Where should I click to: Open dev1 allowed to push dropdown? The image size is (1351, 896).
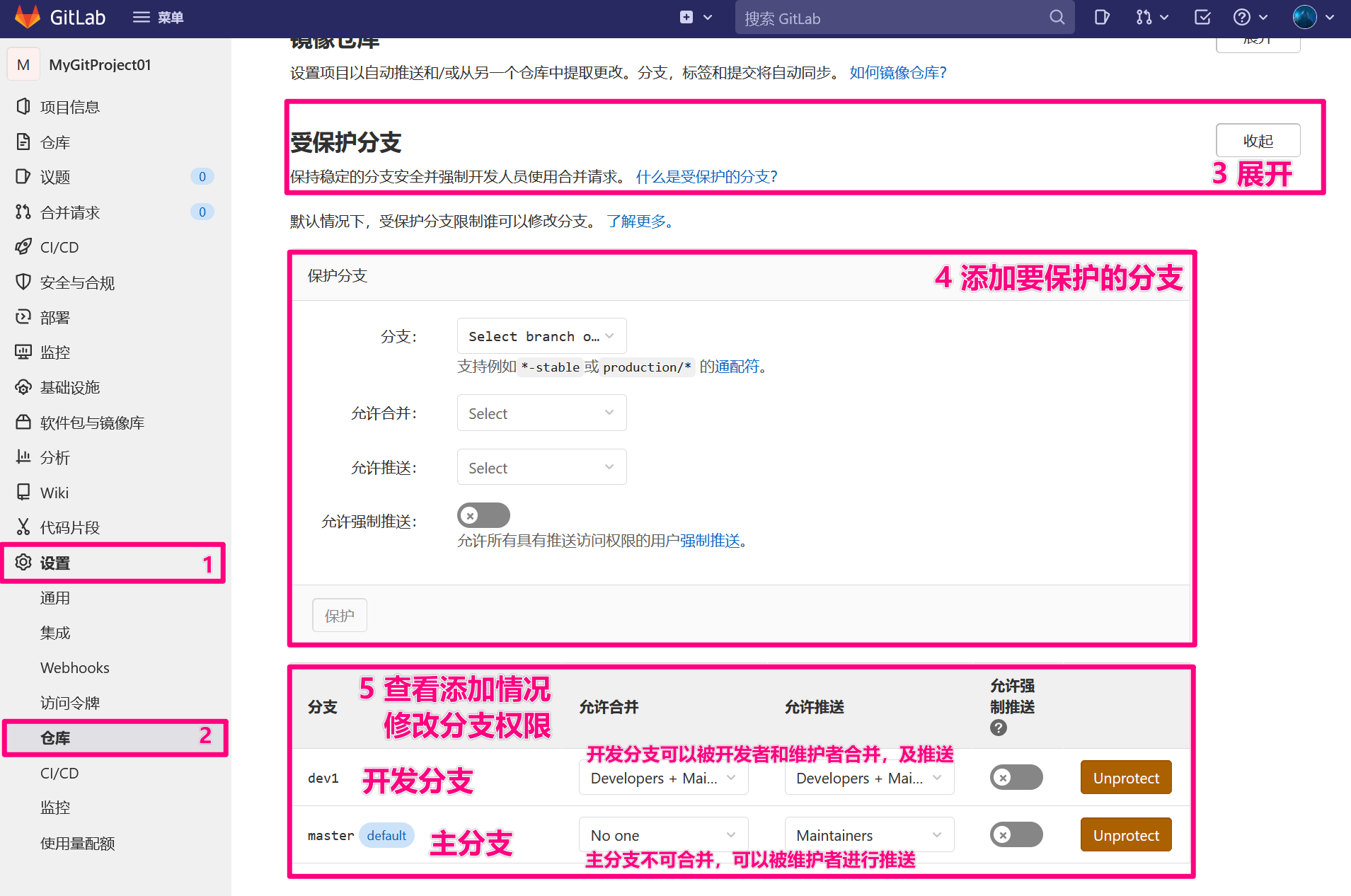pyautogui.click(x=869, y=778)
